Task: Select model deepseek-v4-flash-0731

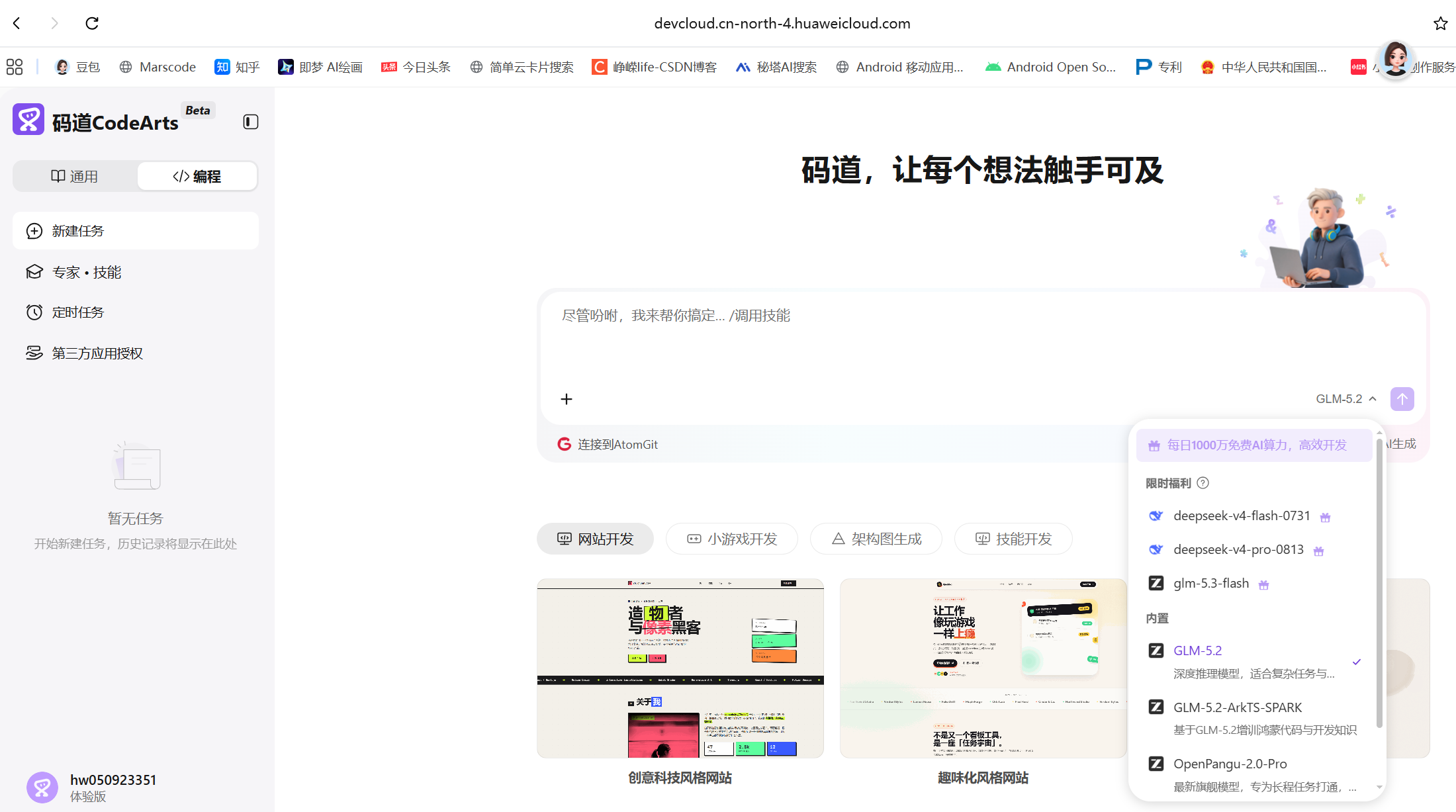Action: point(1254,516)
